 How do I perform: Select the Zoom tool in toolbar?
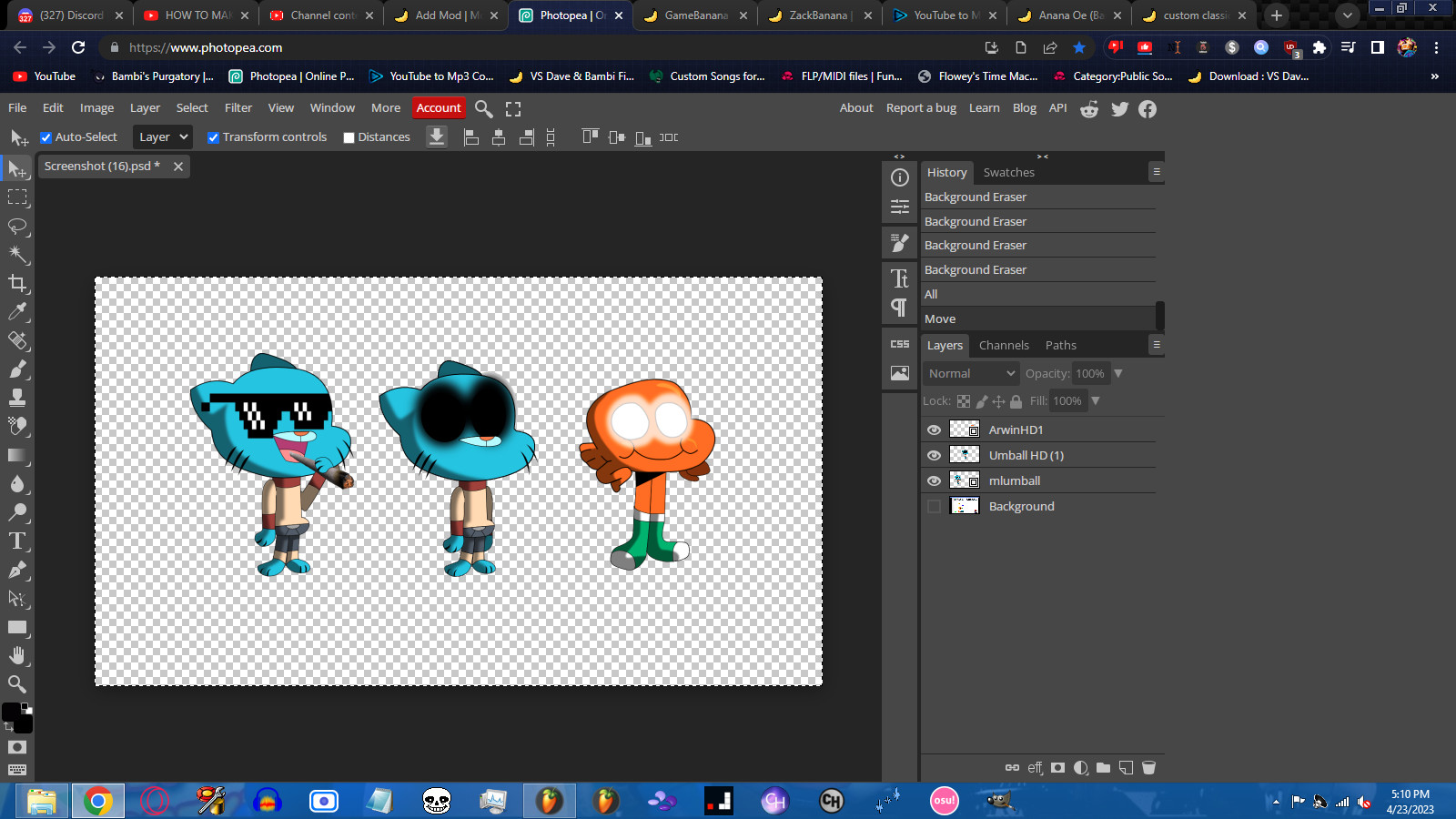point(17,683)
